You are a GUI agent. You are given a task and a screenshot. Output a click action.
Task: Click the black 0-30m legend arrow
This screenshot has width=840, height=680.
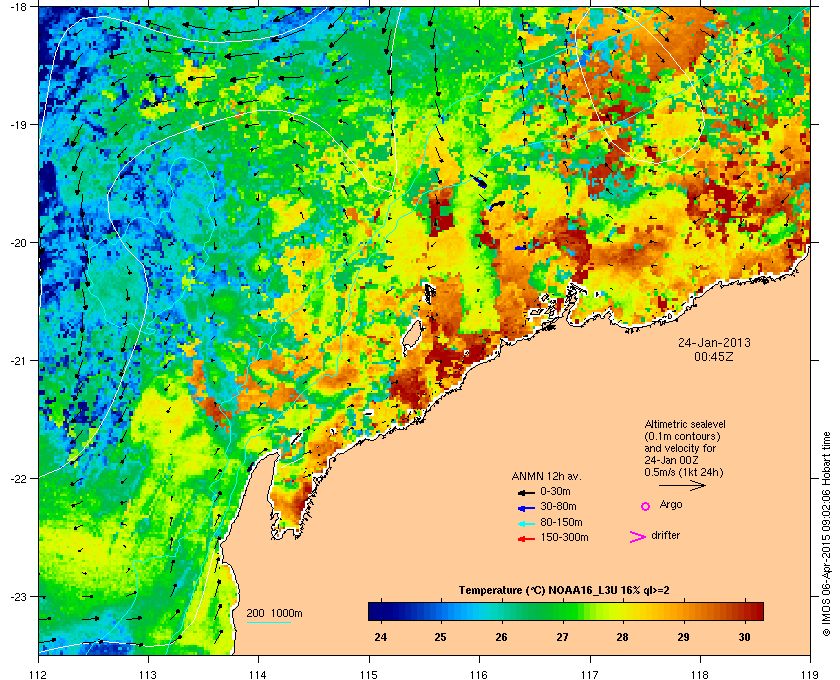526,492
